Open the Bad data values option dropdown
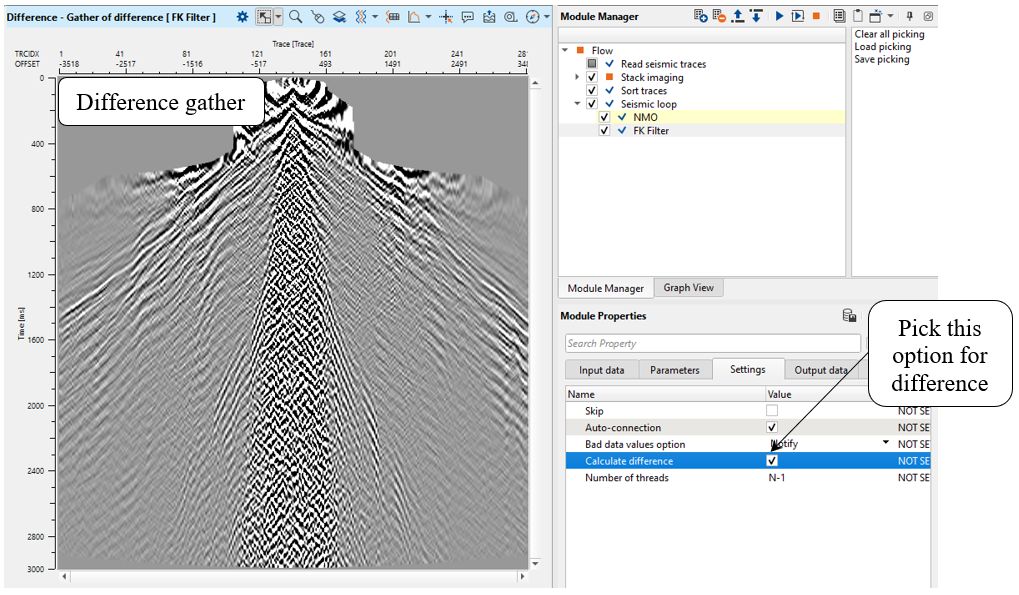This screenshot has width=1019, height=595. [885, 444]
